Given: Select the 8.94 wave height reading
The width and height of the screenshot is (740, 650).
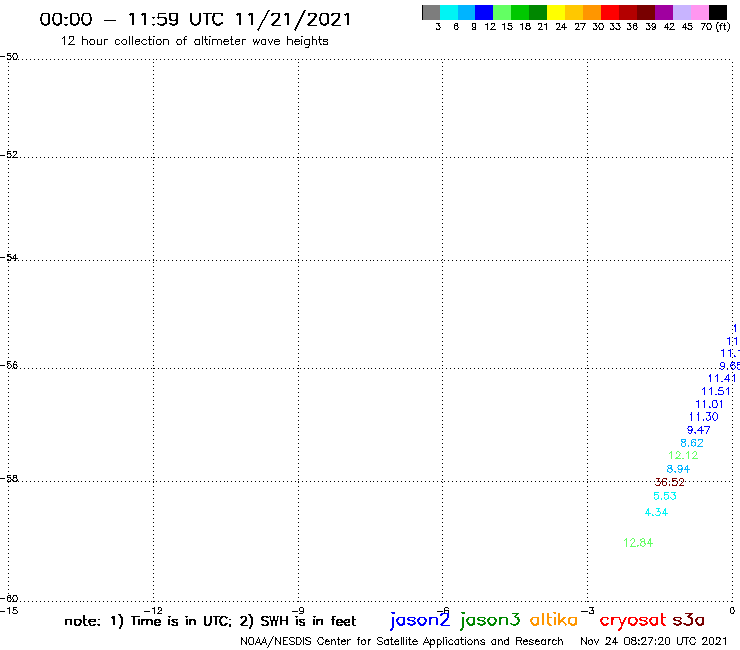Looking at the screenshot, I should point(678,469).
